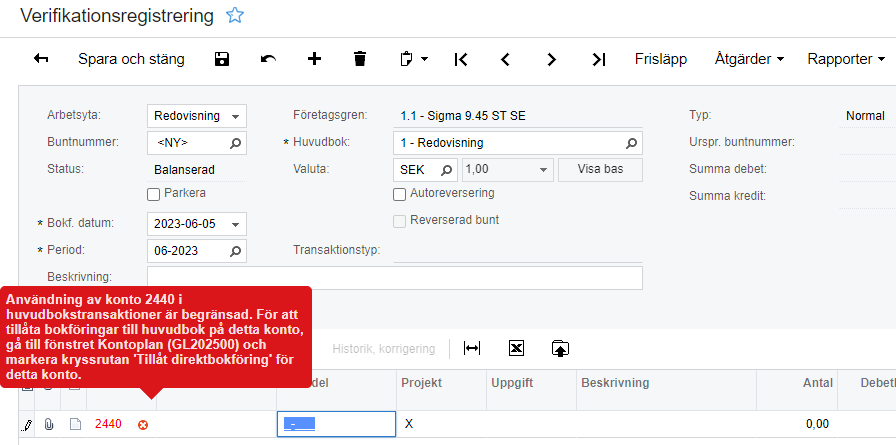The height and width of the screenshot is (445, 896).
Task: Fit grid columns width icon
Action: point(472,348)
